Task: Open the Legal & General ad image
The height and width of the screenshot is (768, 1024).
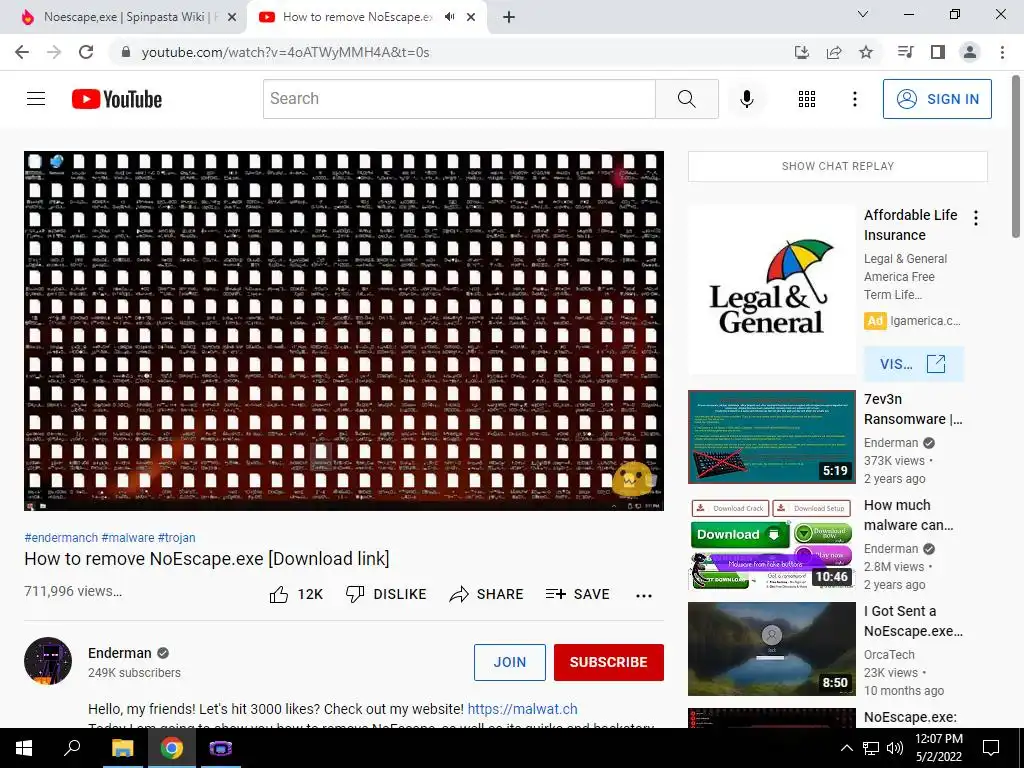Action: (771, 290)
